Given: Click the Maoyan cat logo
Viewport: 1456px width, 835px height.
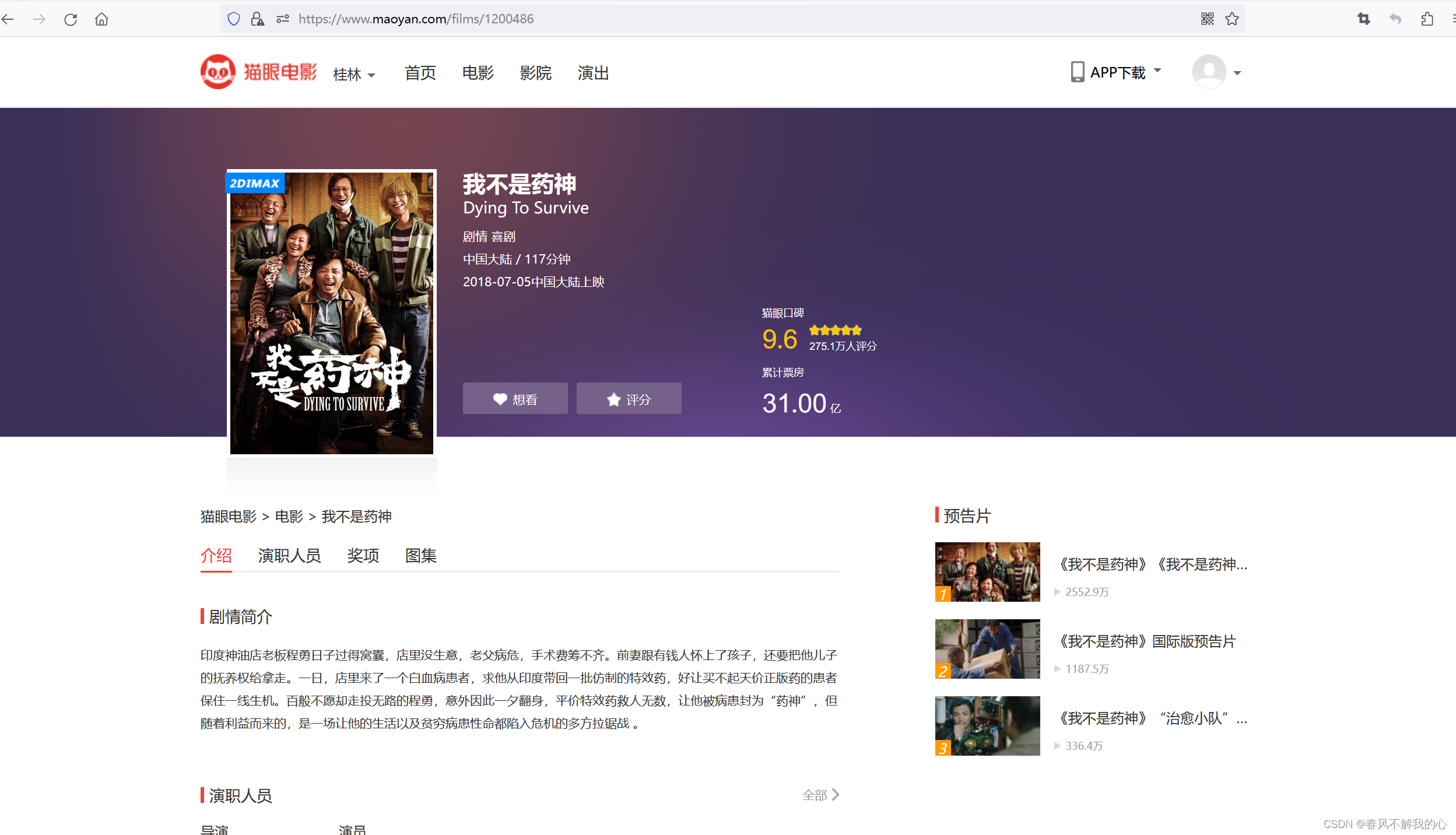Looking at the screenshot, I should pyautogui.click(x=217, y=71).
